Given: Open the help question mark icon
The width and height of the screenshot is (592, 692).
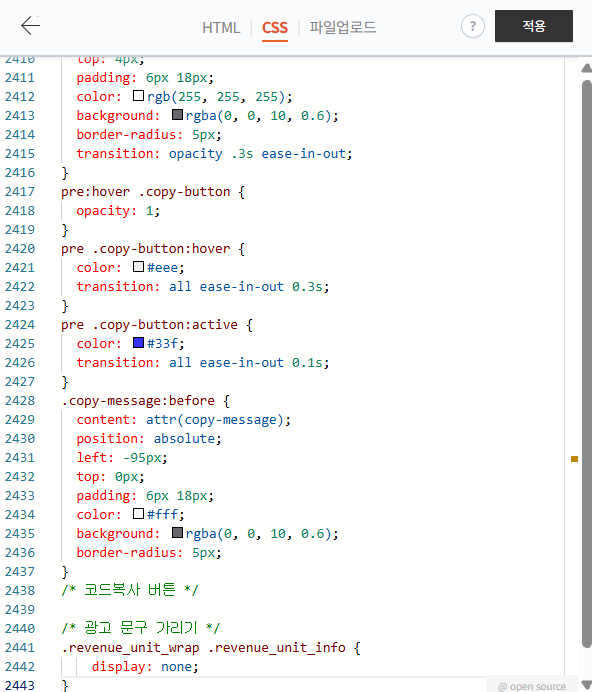Looking at the screenshot, I should 472,26.
